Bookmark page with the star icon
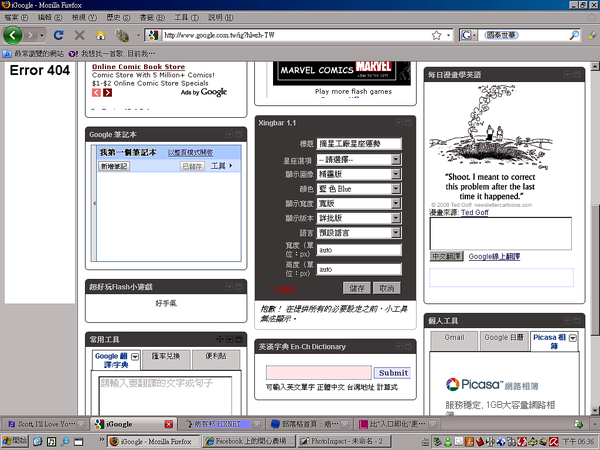Image resolution: width=600 pixels, height=450 pixels. tap(436, 35)
